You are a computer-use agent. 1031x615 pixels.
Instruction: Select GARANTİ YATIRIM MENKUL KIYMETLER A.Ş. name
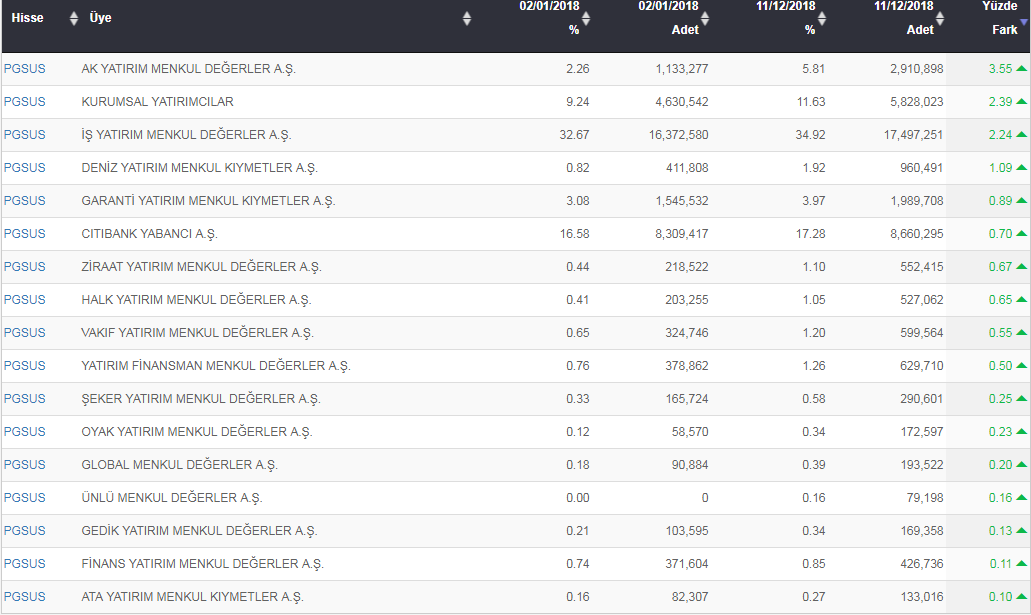click(x=208, y=201)
